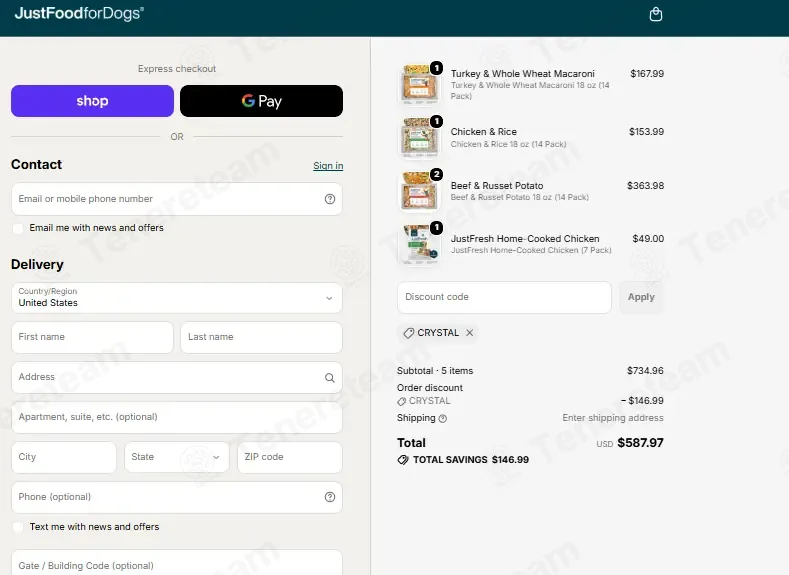
Task: Click the Express checkout label
Action: 177,69
